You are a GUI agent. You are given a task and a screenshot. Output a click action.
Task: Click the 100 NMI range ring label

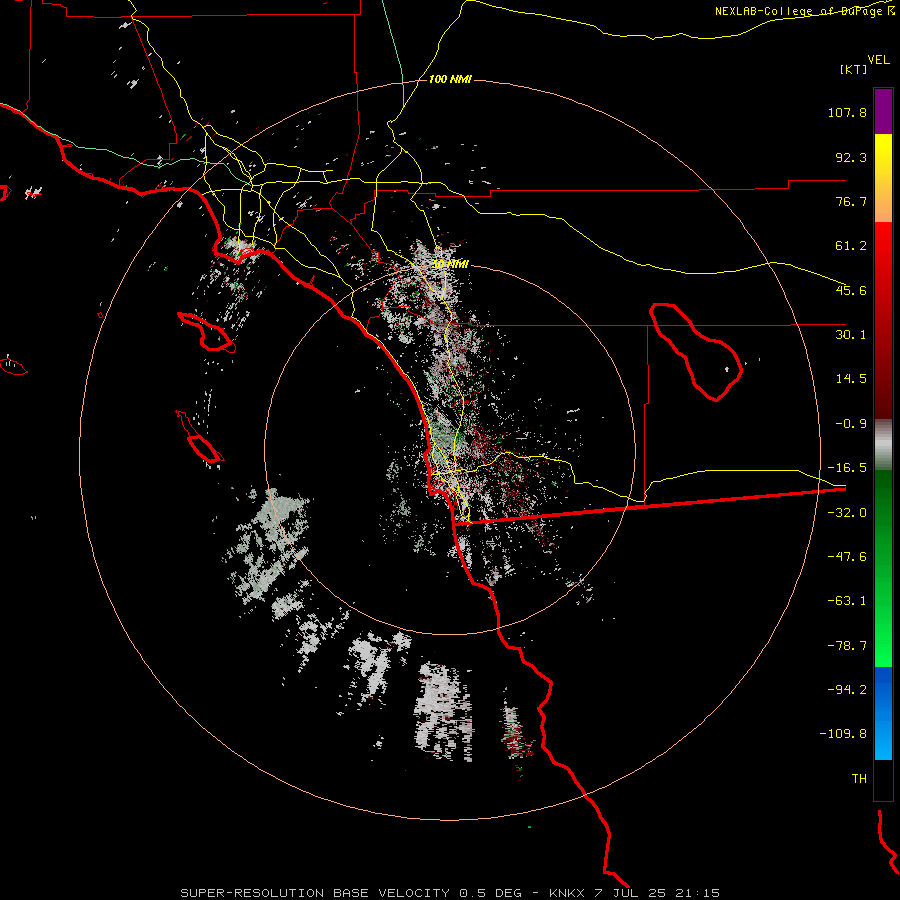pos(450,79)
